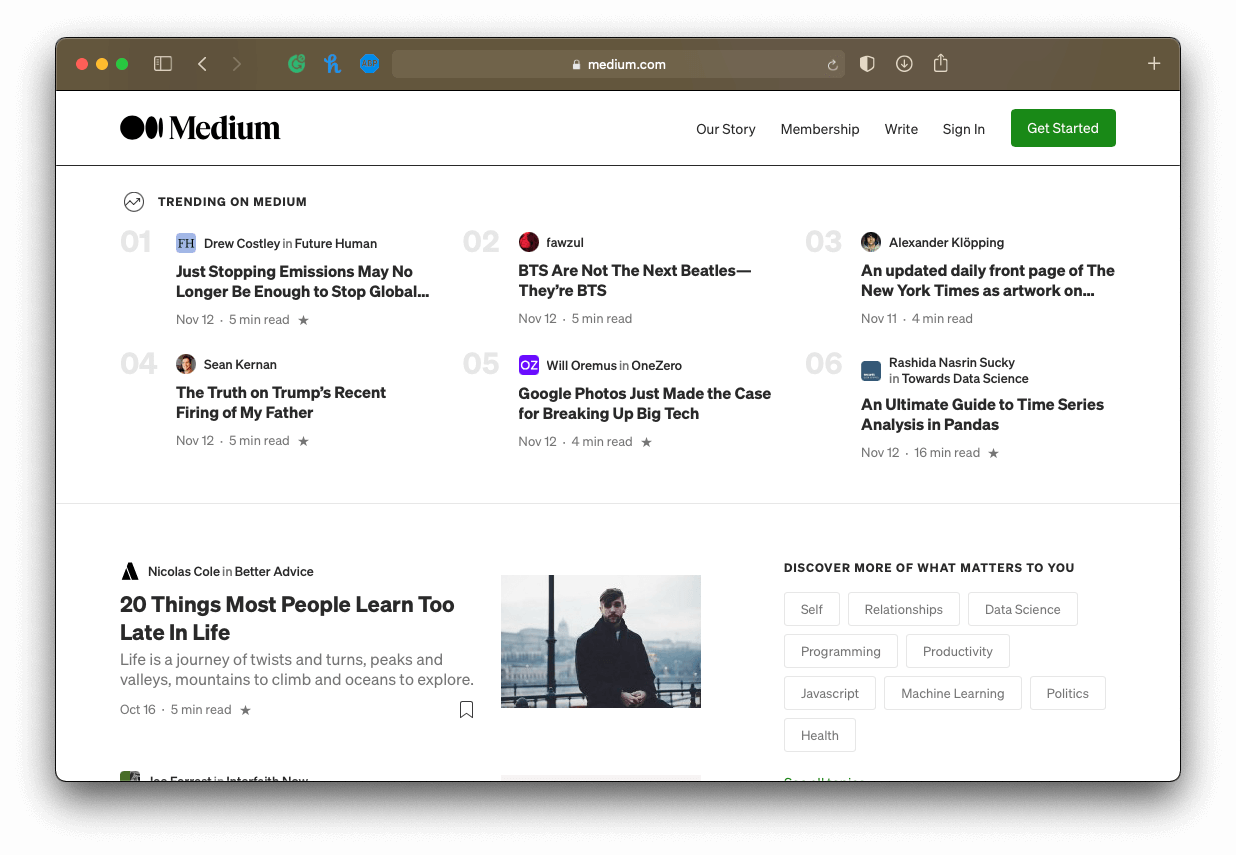Click the Medium logo
This screenshot has height=855, width=1236.
(x=200, y=127)
